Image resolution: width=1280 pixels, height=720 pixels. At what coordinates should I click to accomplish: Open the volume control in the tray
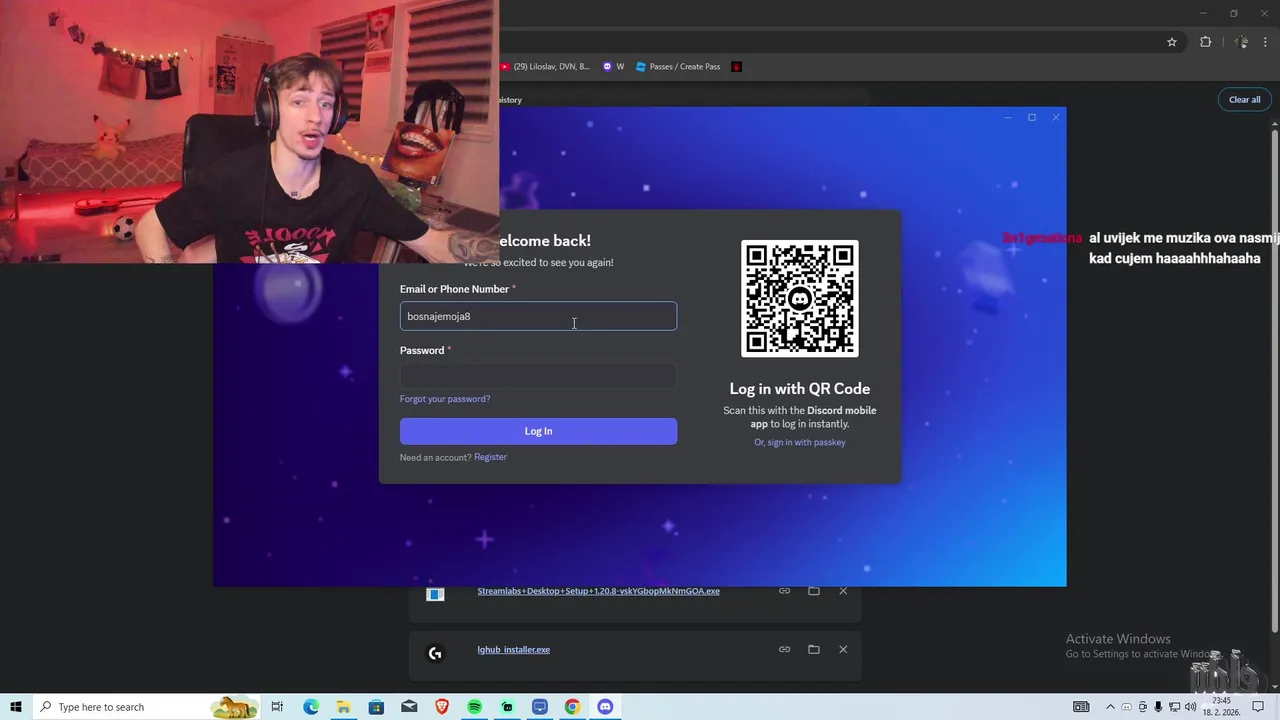[1190, 707]
